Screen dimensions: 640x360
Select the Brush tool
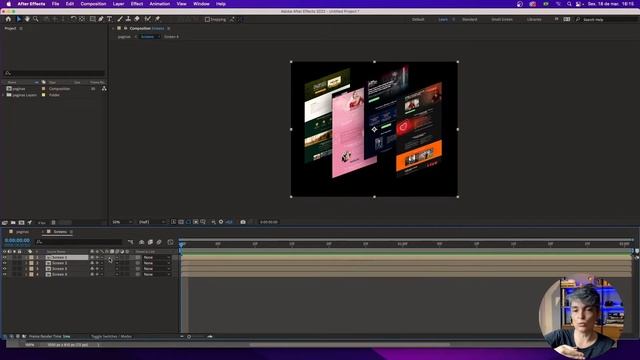pyautogui.click(x=120, y=19)
